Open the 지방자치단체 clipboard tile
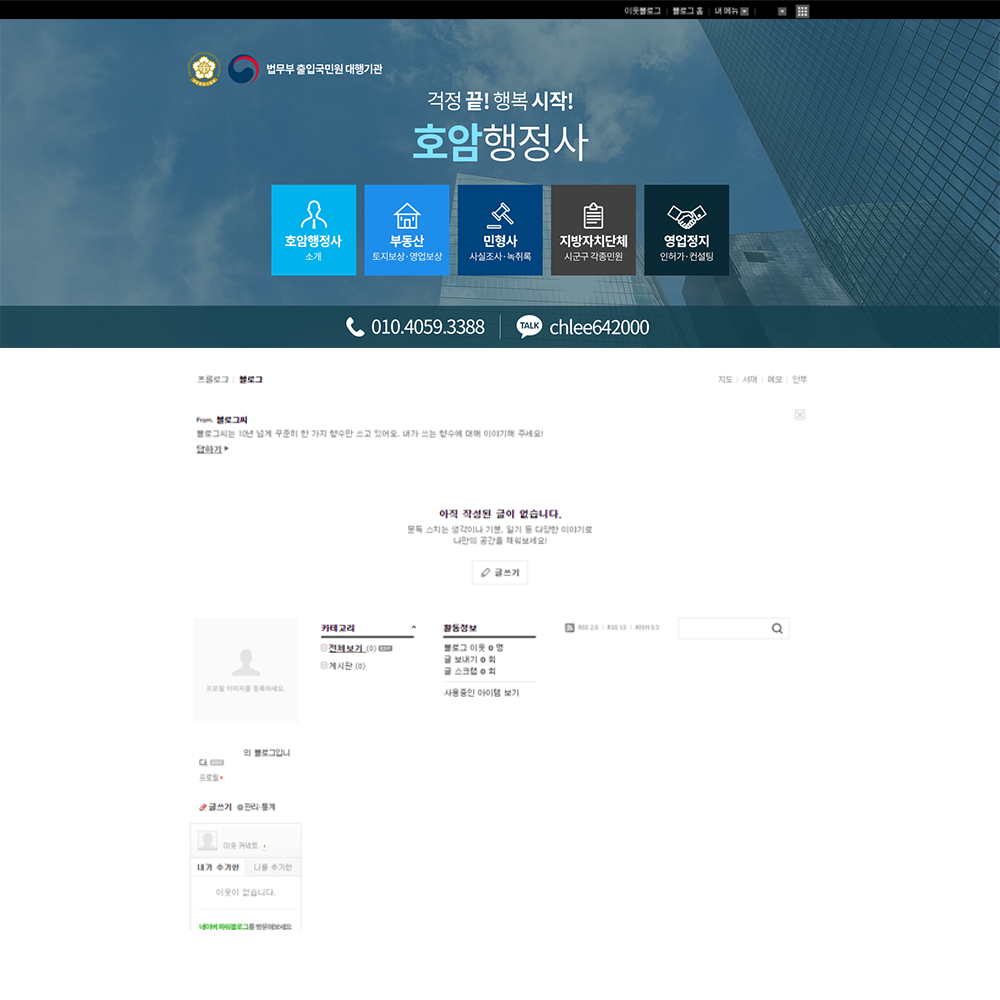The image size is (1000, 1000). (593, 229)
